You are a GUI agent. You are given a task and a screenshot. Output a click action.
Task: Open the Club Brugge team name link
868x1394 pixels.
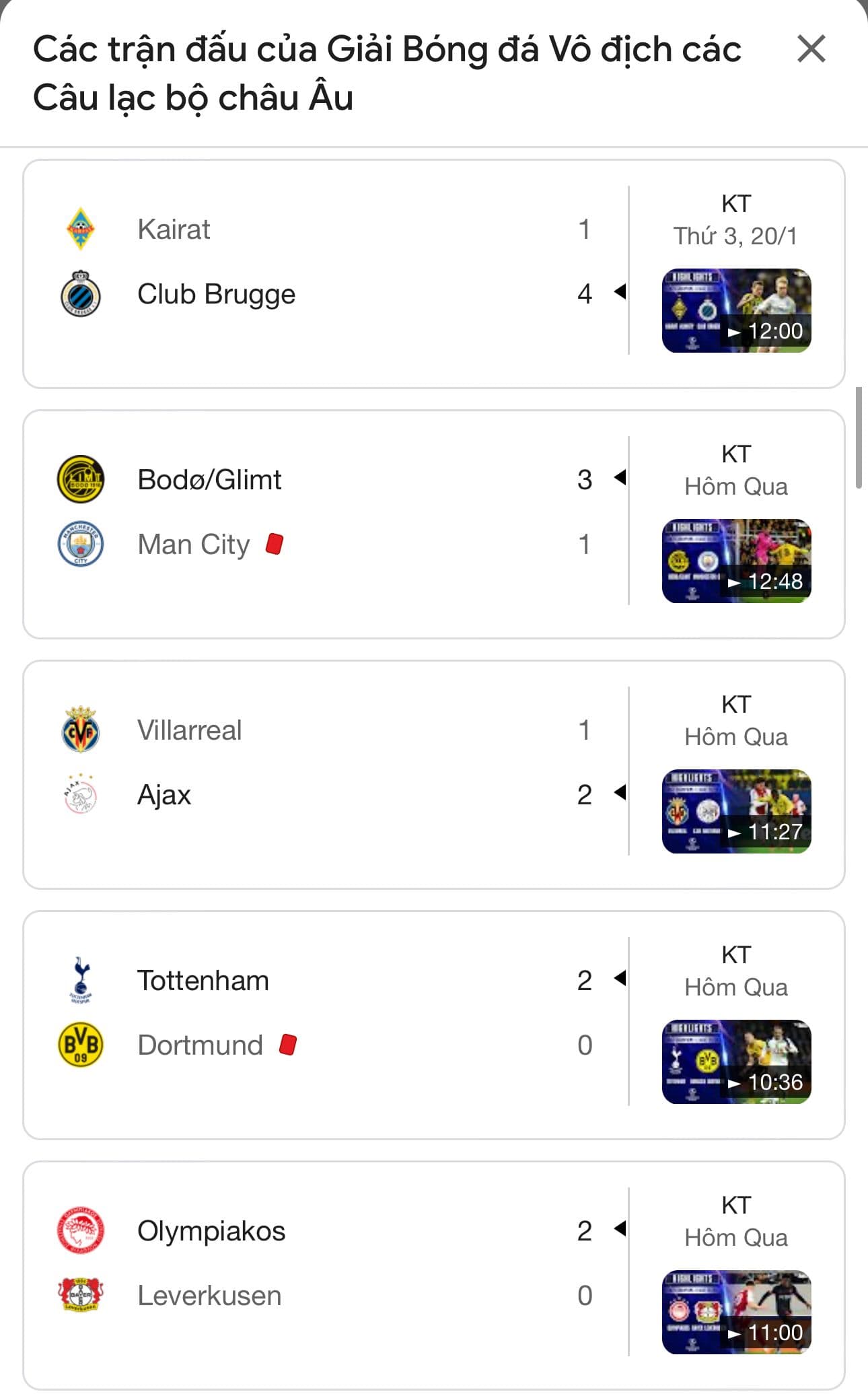click(216, 294)
